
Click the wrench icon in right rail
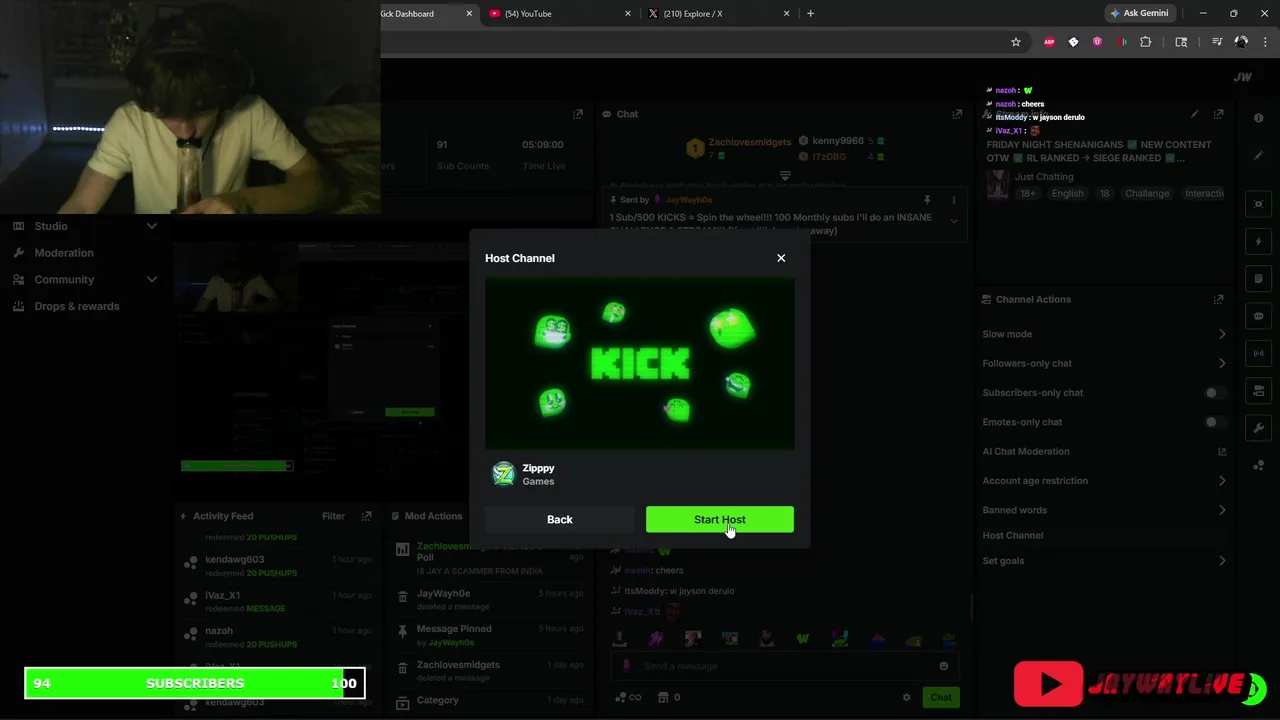coord(1259,428)
